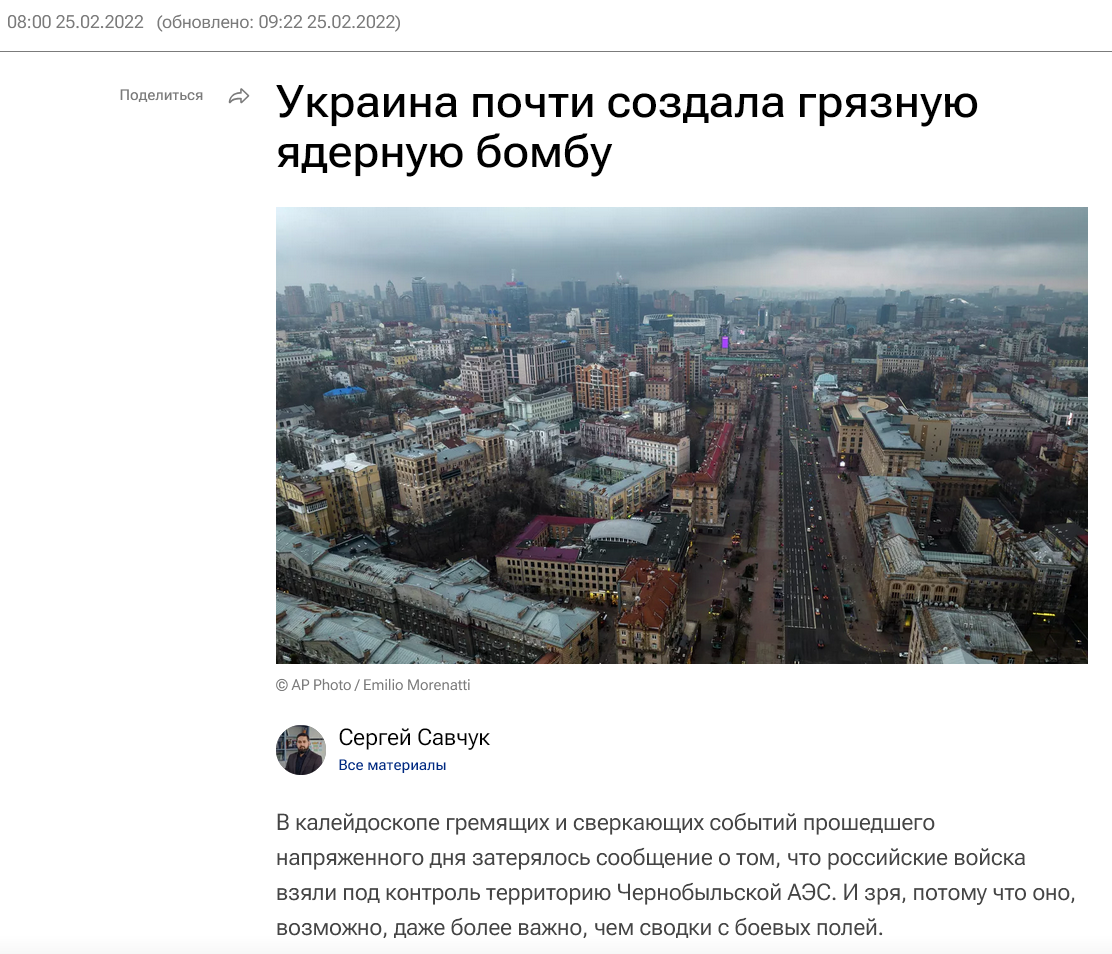Image resolution: width=1112 pixels, height=954 pixels.
Task: Open the "Все материалы" link
Action: tap(392, 765)
